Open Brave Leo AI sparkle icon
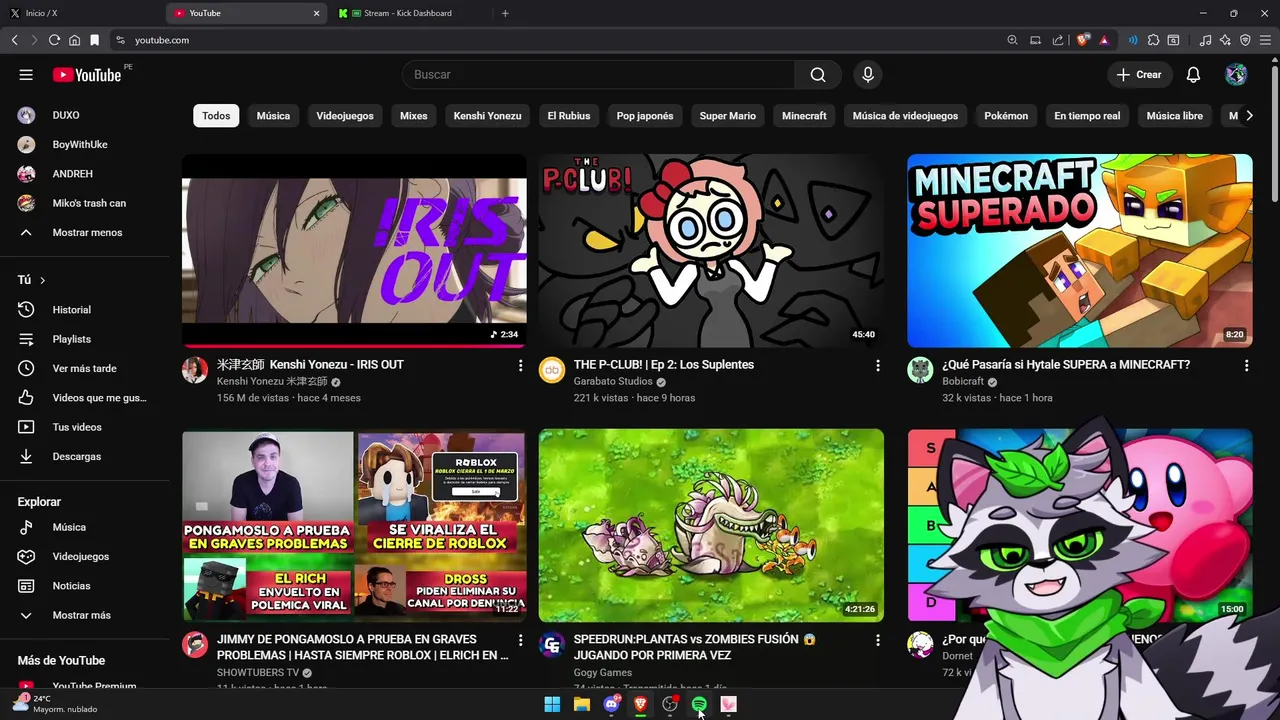The width and height of the screenshot is (1280, 720). tap(1225, 40)
